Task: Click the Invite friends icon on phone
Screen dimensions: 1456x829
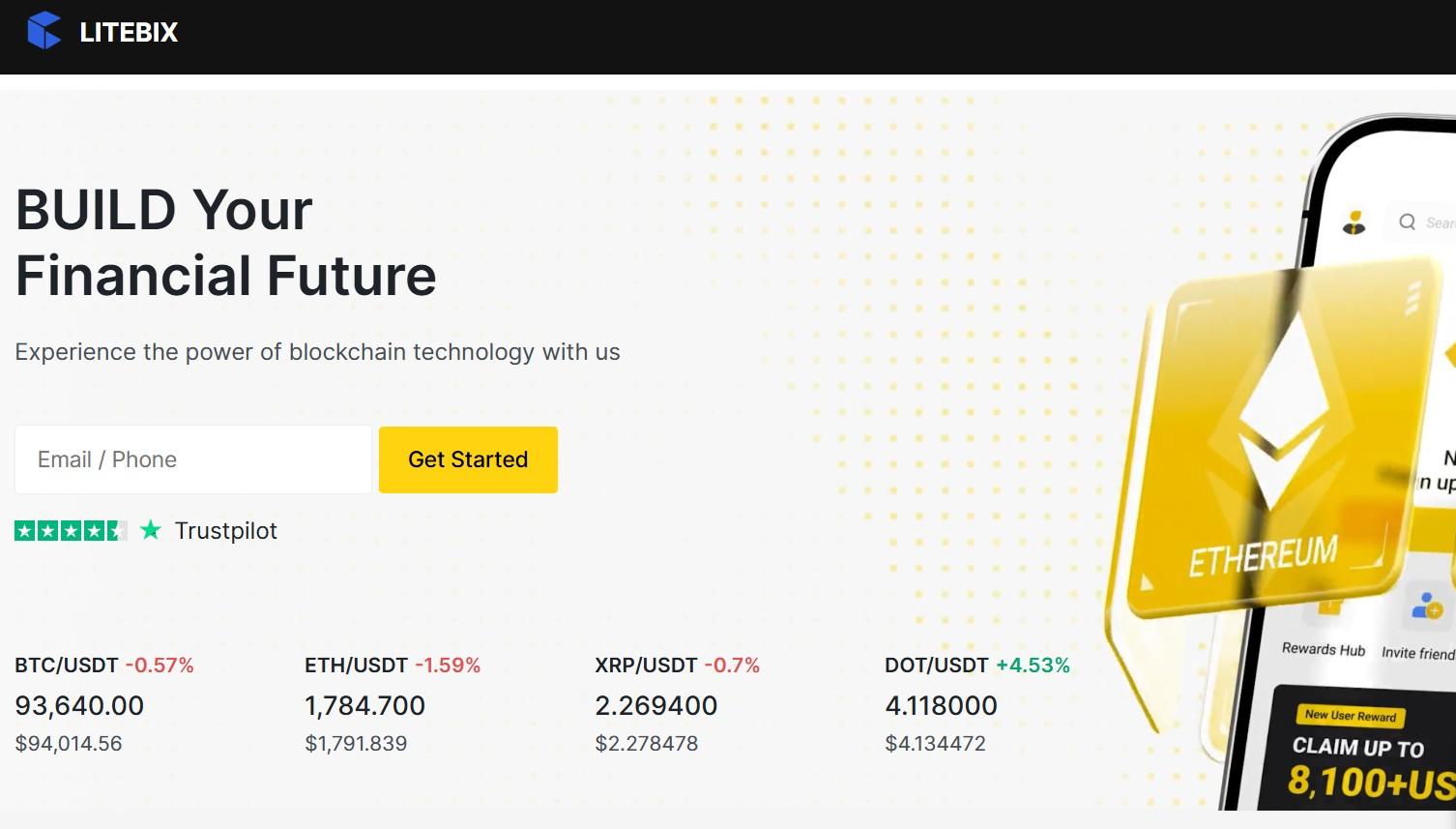Action: 1426,607
